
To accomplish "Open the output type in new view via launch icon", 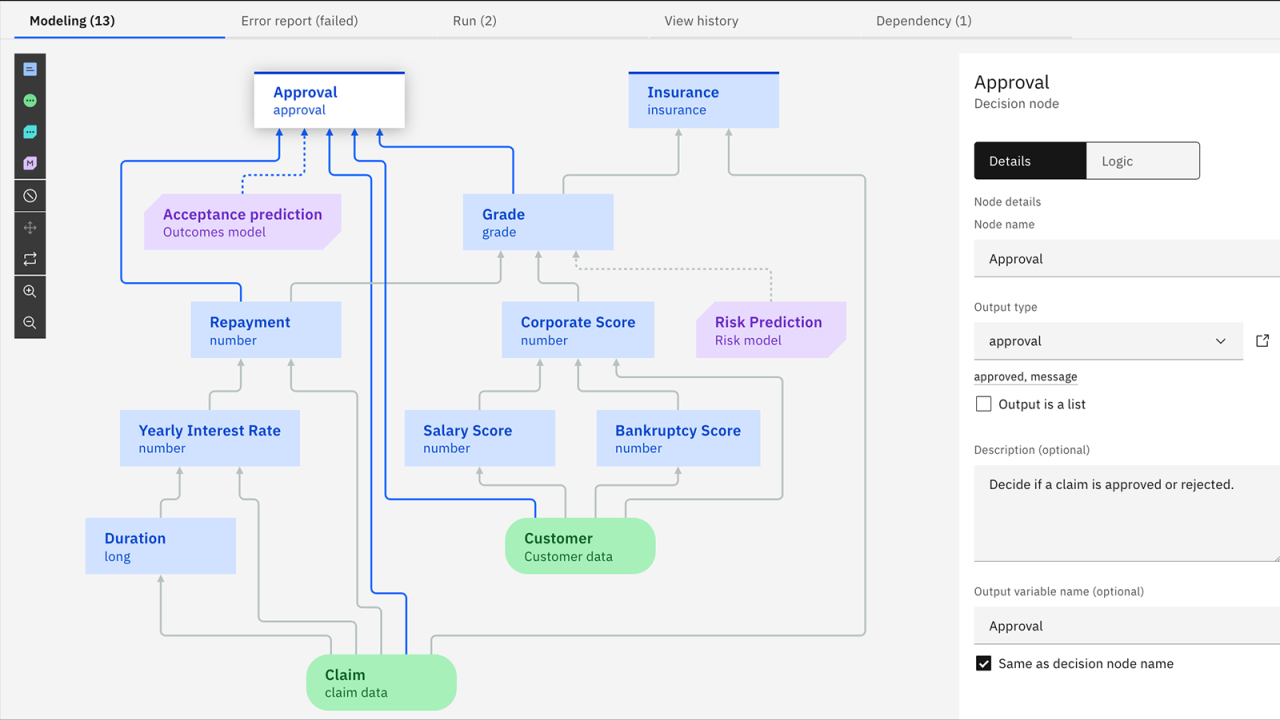I will click(x=1262, y=340).
